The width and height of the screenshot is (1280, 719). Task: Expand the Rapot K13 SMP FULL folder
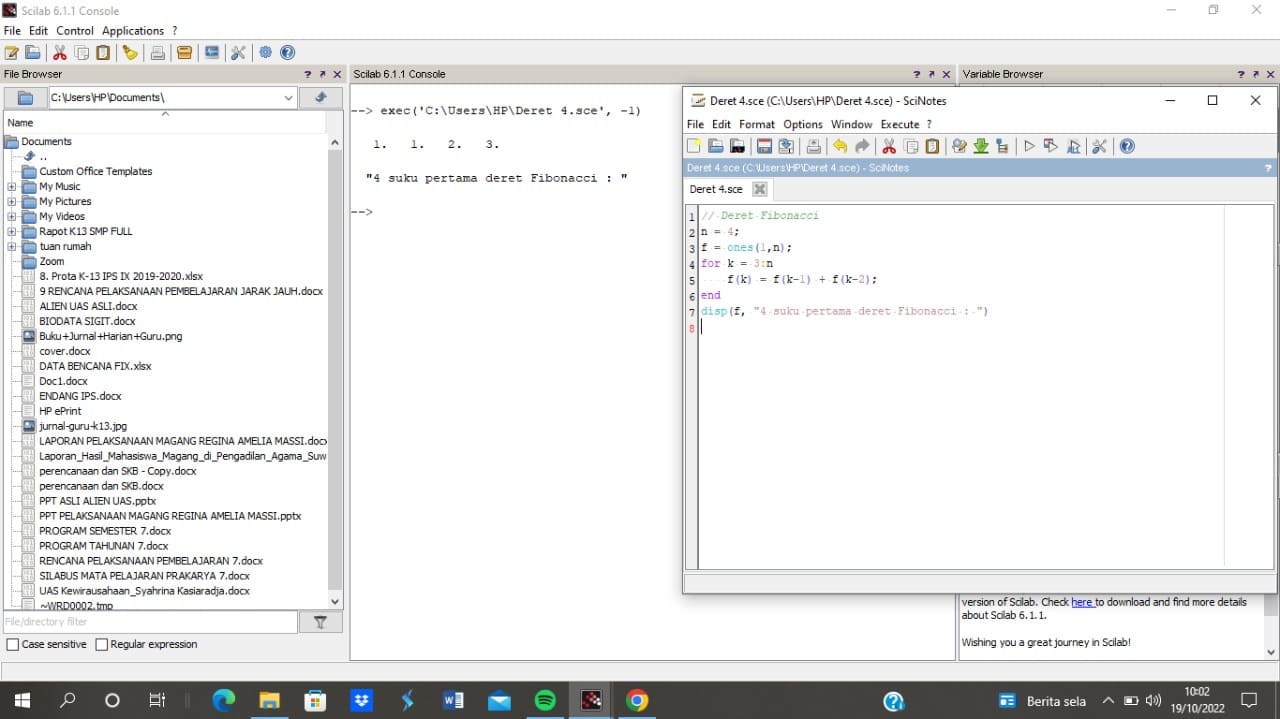pos(12,232)
